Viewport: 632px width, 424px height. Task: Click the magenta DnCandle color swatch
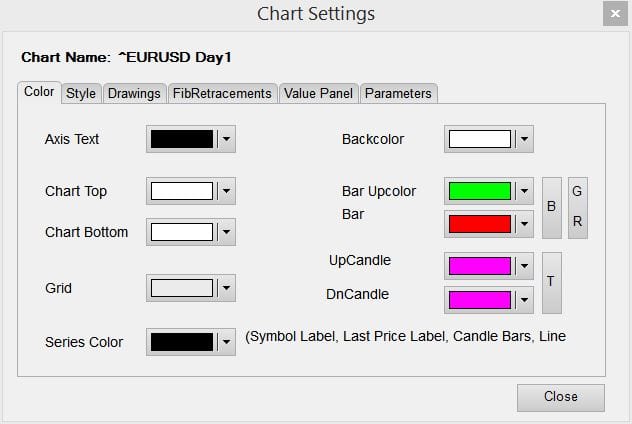click(480, 300)
